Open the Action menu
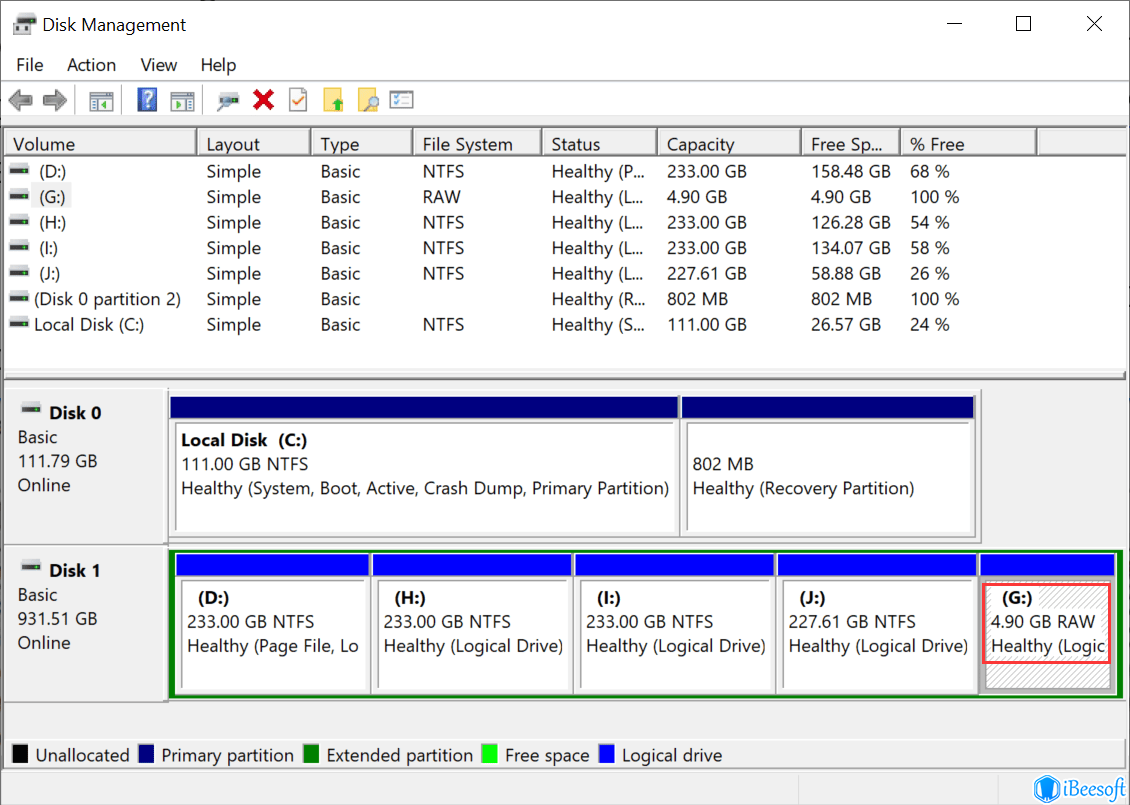The image size is (1130, 805). (92, 65)
